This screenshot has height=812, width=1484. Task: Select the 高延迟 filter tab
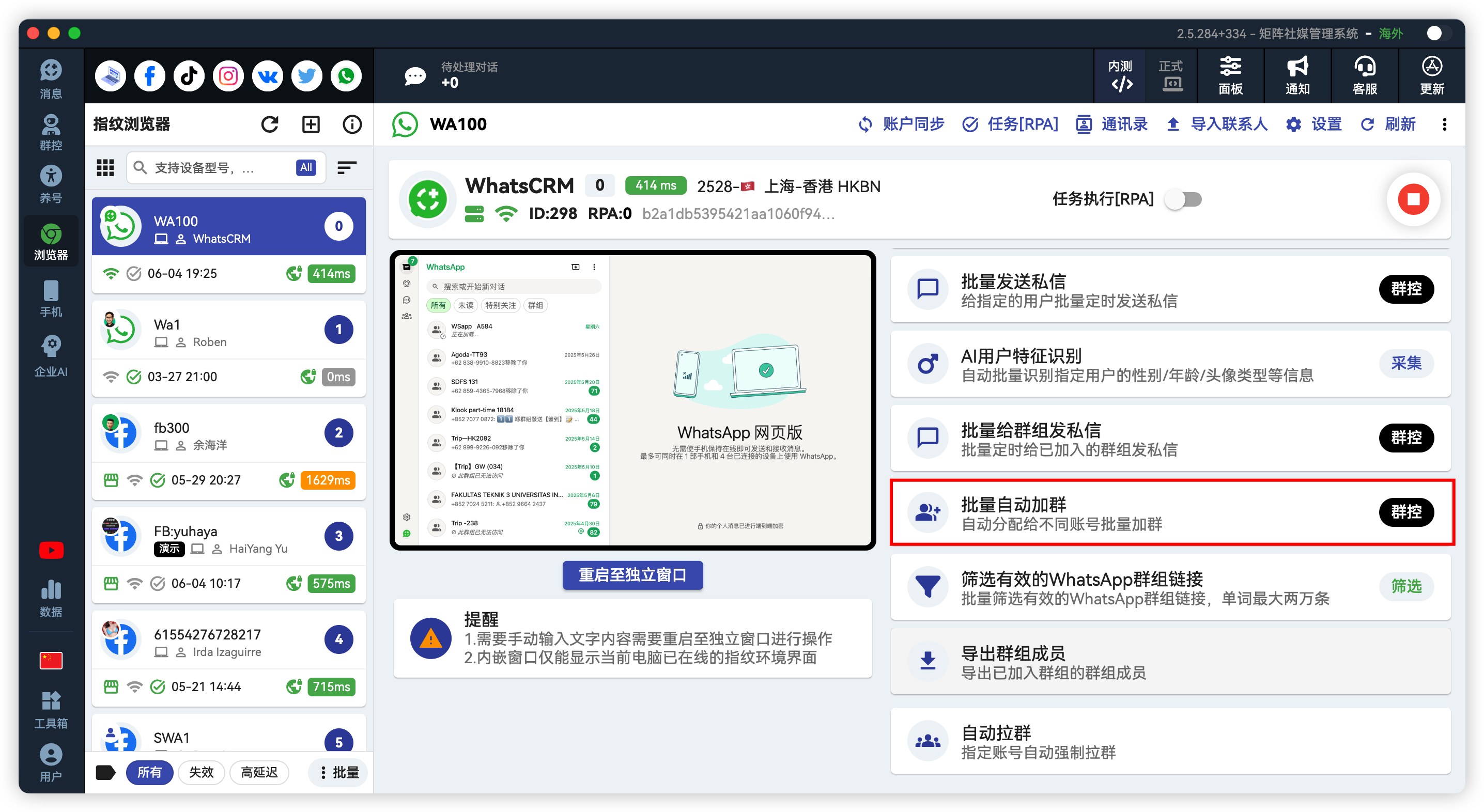point(259,772)
